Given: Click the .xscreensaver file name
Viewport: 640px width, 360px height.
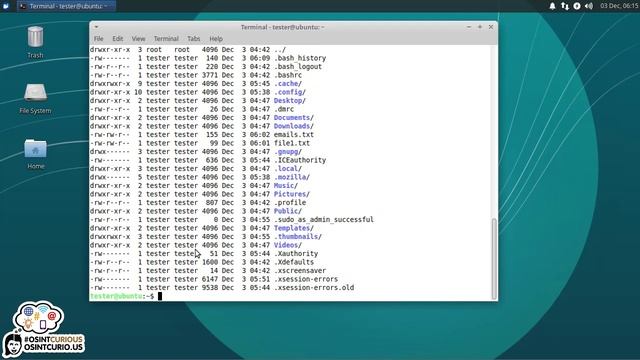Looking at the screenshot, I should pyautogui.click(x=300, y=271).
